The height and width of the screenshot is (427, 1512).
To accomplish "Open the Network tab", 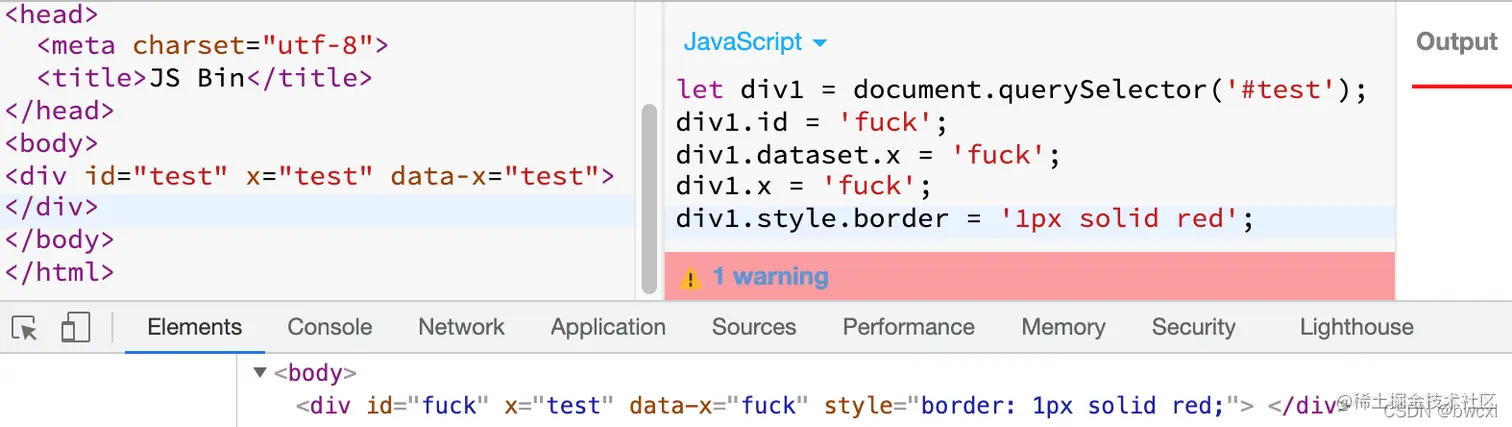I will pyautogui.click(x=461, y=327).
